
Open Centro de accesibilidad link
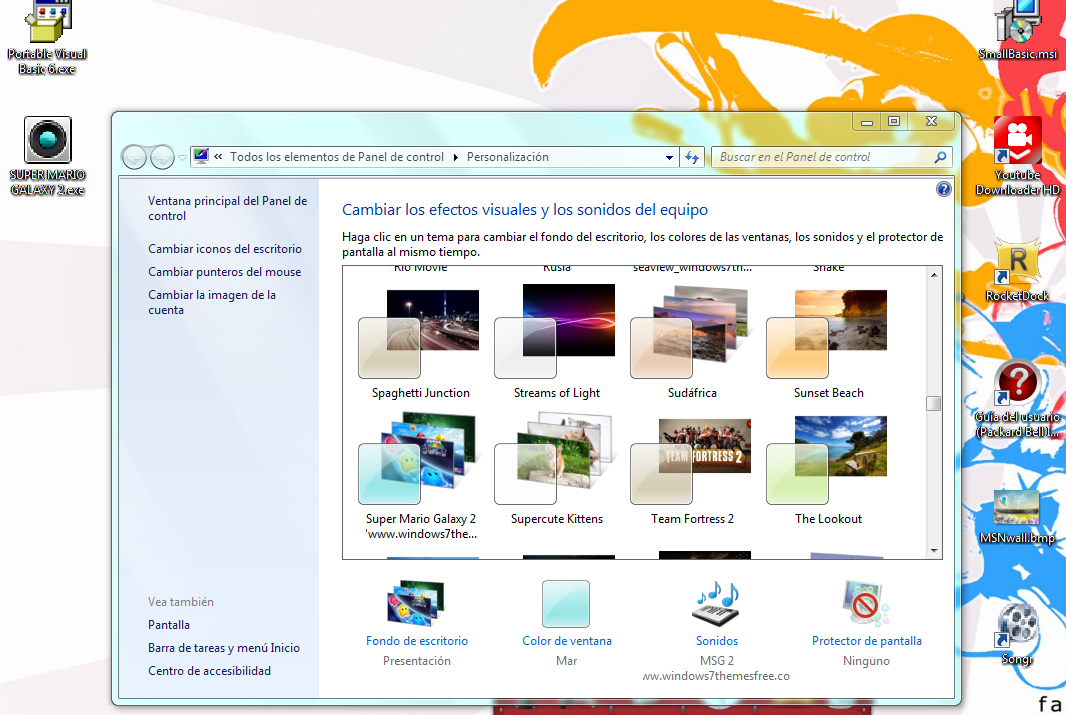209,671
